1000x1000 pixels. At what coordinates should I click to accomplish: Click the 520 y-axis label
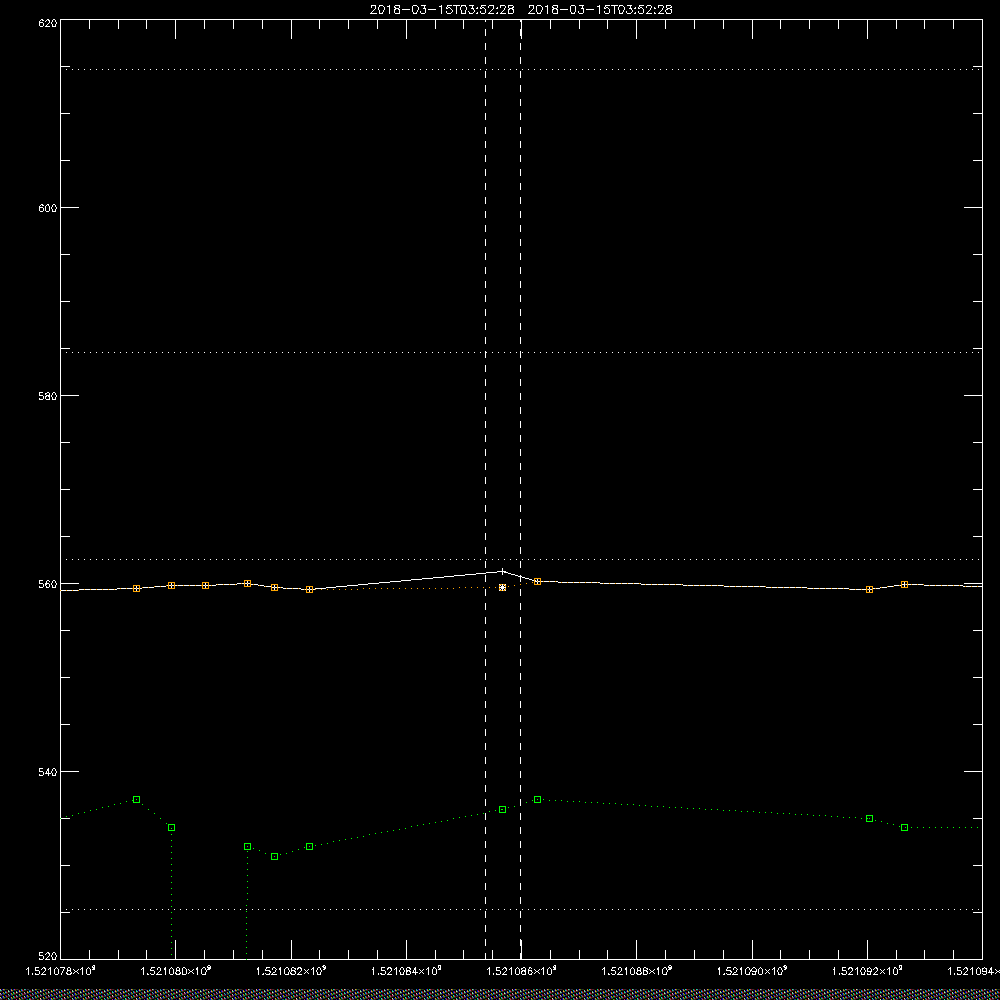pos(48,957)
